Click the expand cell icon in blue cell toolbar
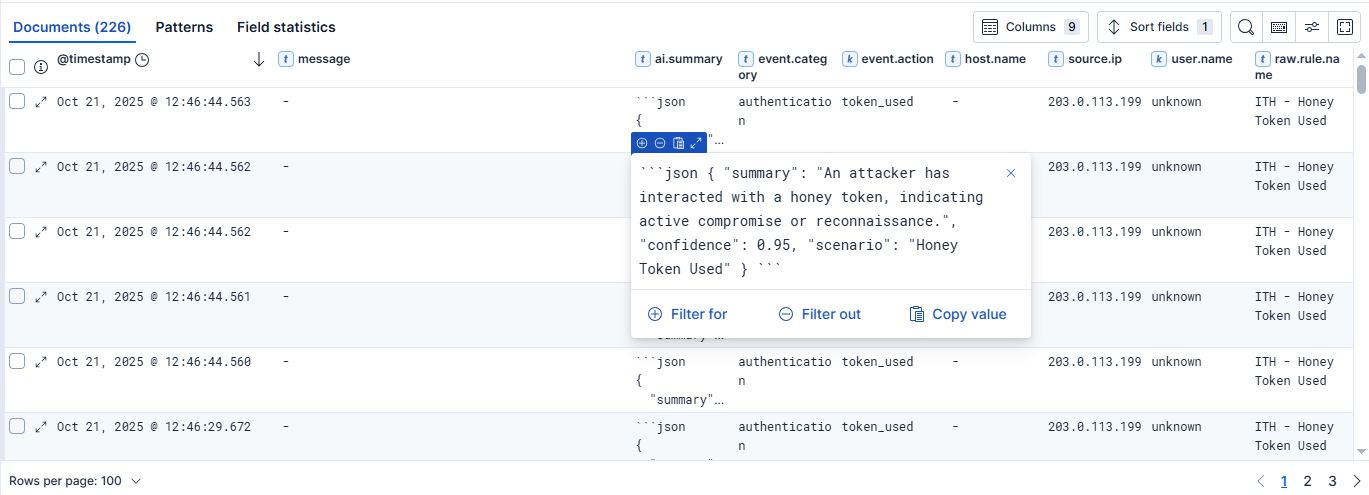Image resolution: width=1369 pixels, height=495 pixels. pyautogui.click(x=696, y=143)
